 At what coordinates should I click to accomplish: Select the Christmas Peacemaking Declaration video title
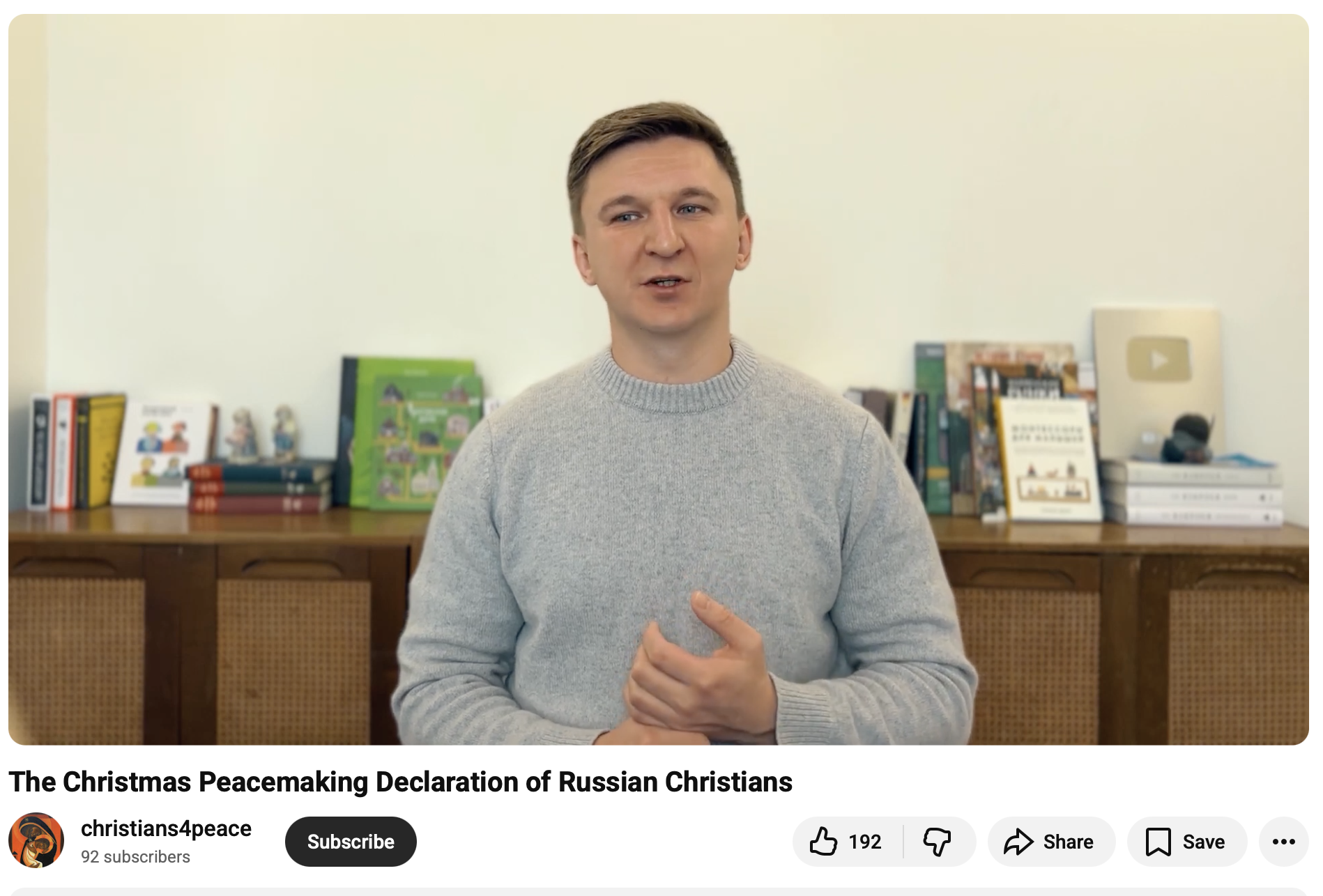(400, 782)
